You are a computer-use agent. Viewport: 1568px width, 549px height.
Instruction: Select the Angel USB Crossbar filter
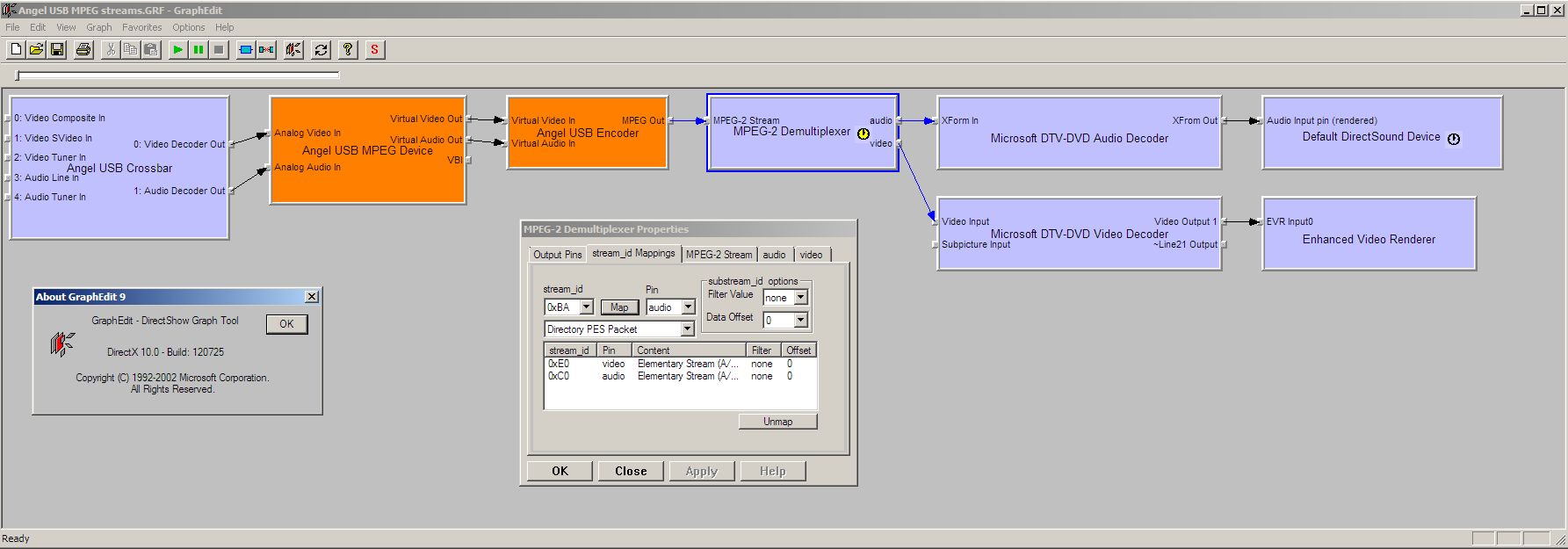[119, 168]
